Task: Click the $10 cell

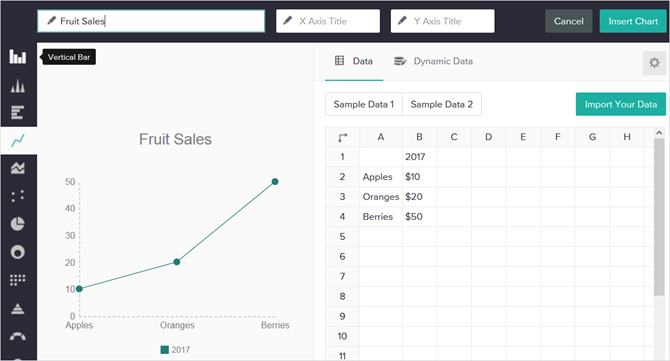Action: pyautogui.click(x=419, y=177)
